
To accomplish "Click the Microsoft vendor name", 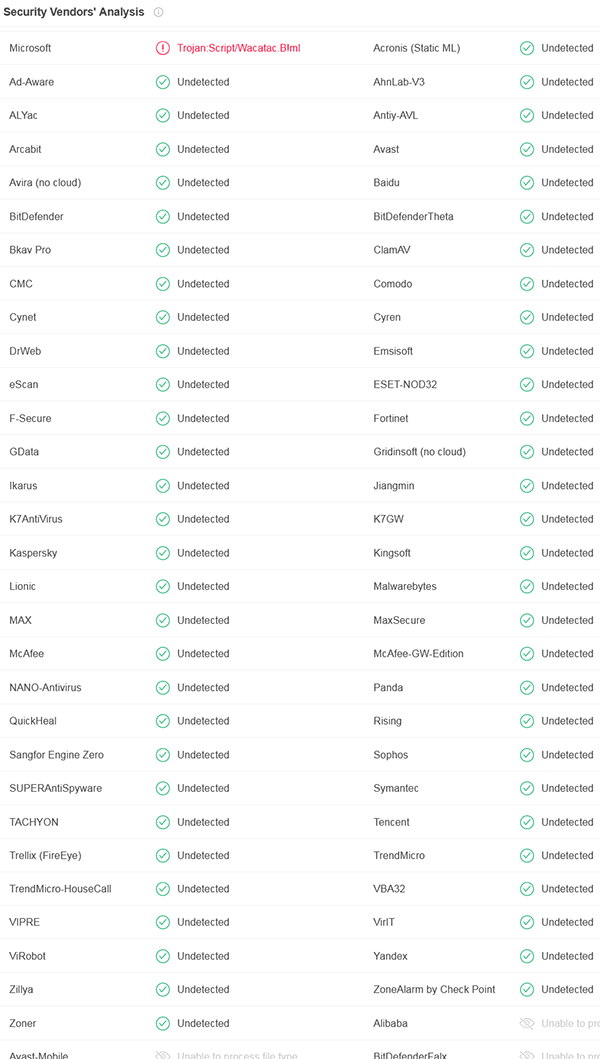I will [x=30, y=48].
